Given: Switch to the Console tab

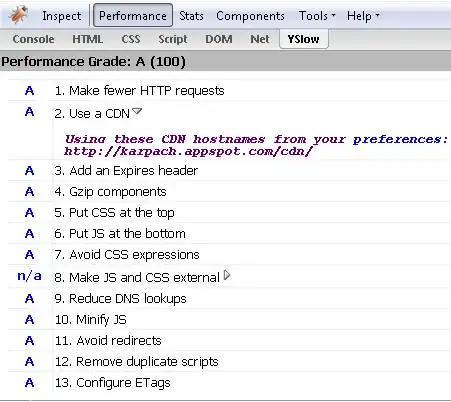Looking at the screenshot, I should (33, 39).
